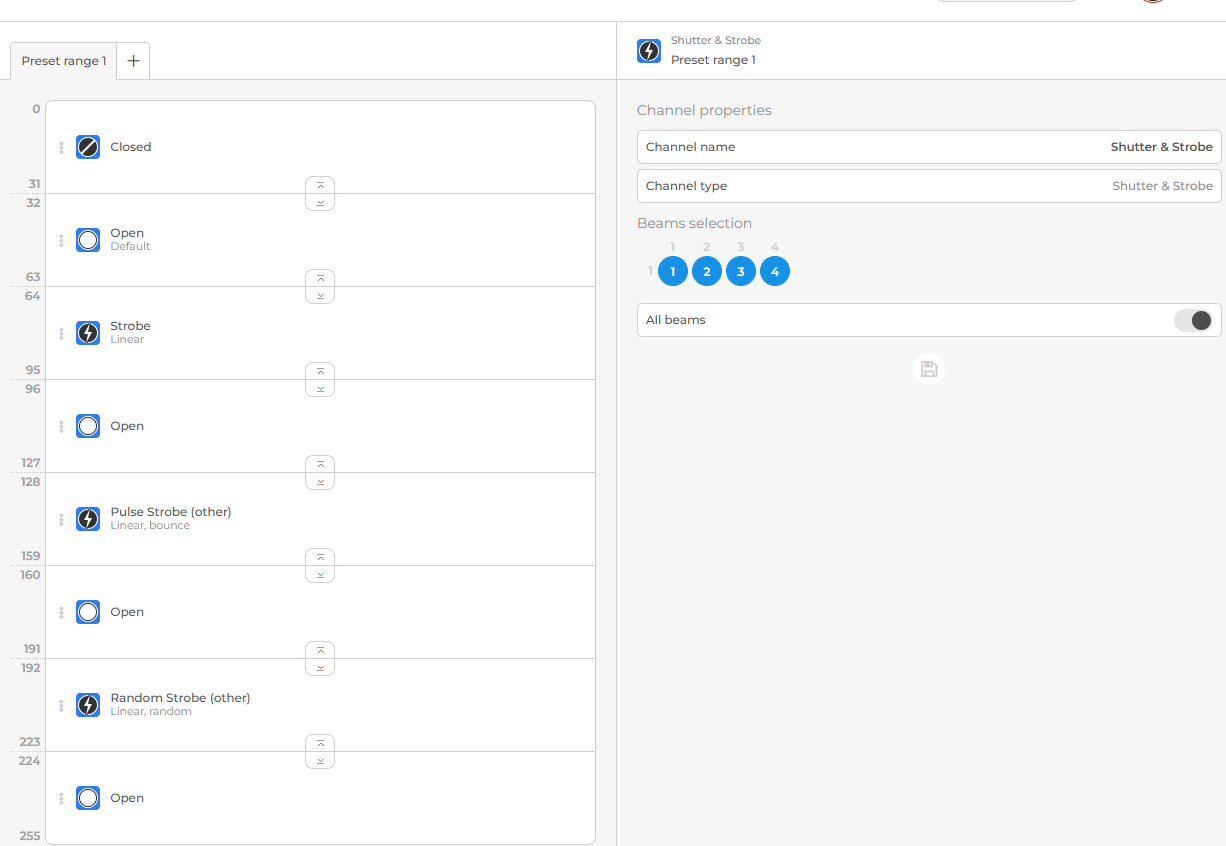The height and width of the screenshot is (846, 1226).
Task: Click the up chevron at value 223
Action: click(x=320, y=743)
